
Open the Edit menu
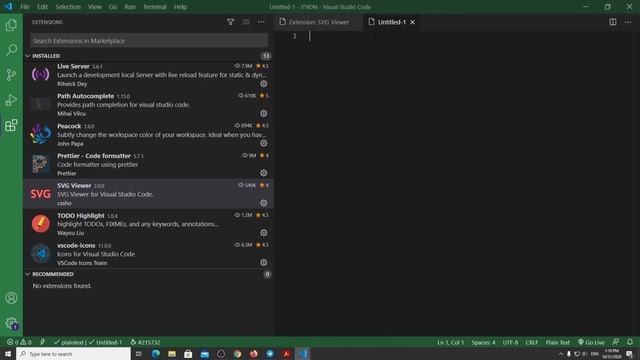coord(42,7)
